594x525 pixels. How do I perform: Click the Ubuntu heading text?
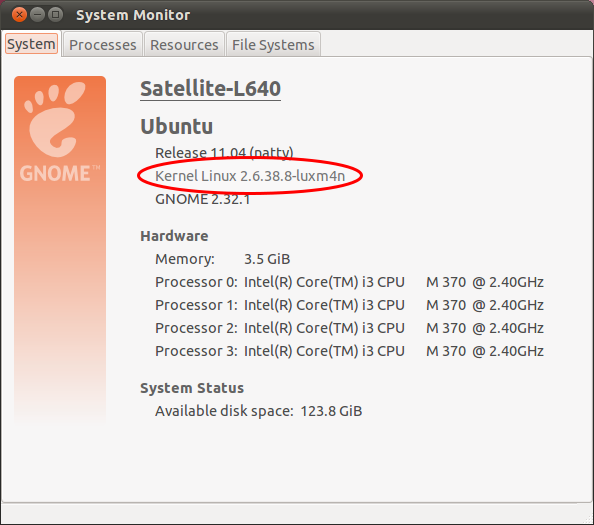click(177, 126)
